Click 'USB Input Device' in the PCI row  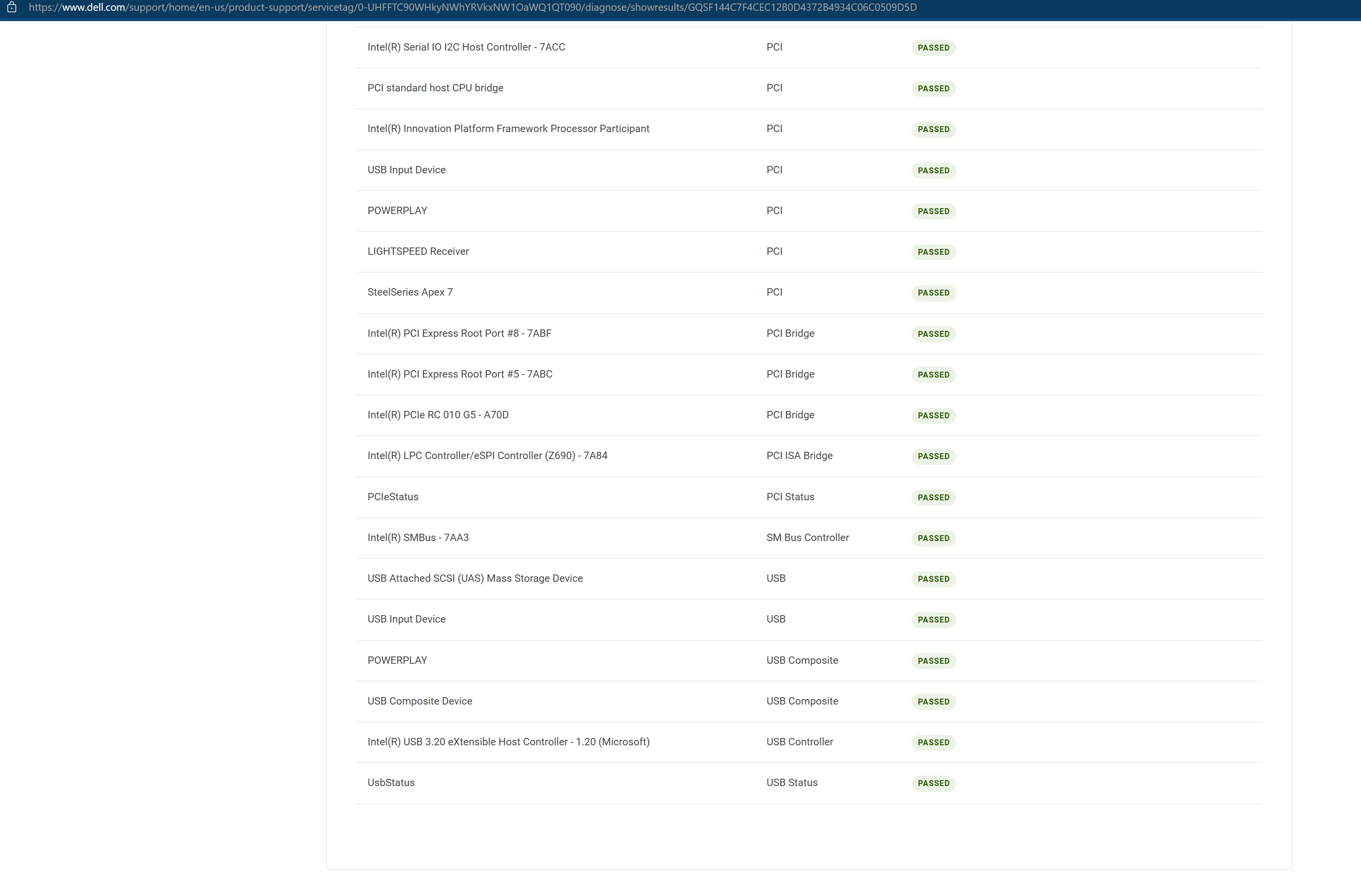coord(406,170)
